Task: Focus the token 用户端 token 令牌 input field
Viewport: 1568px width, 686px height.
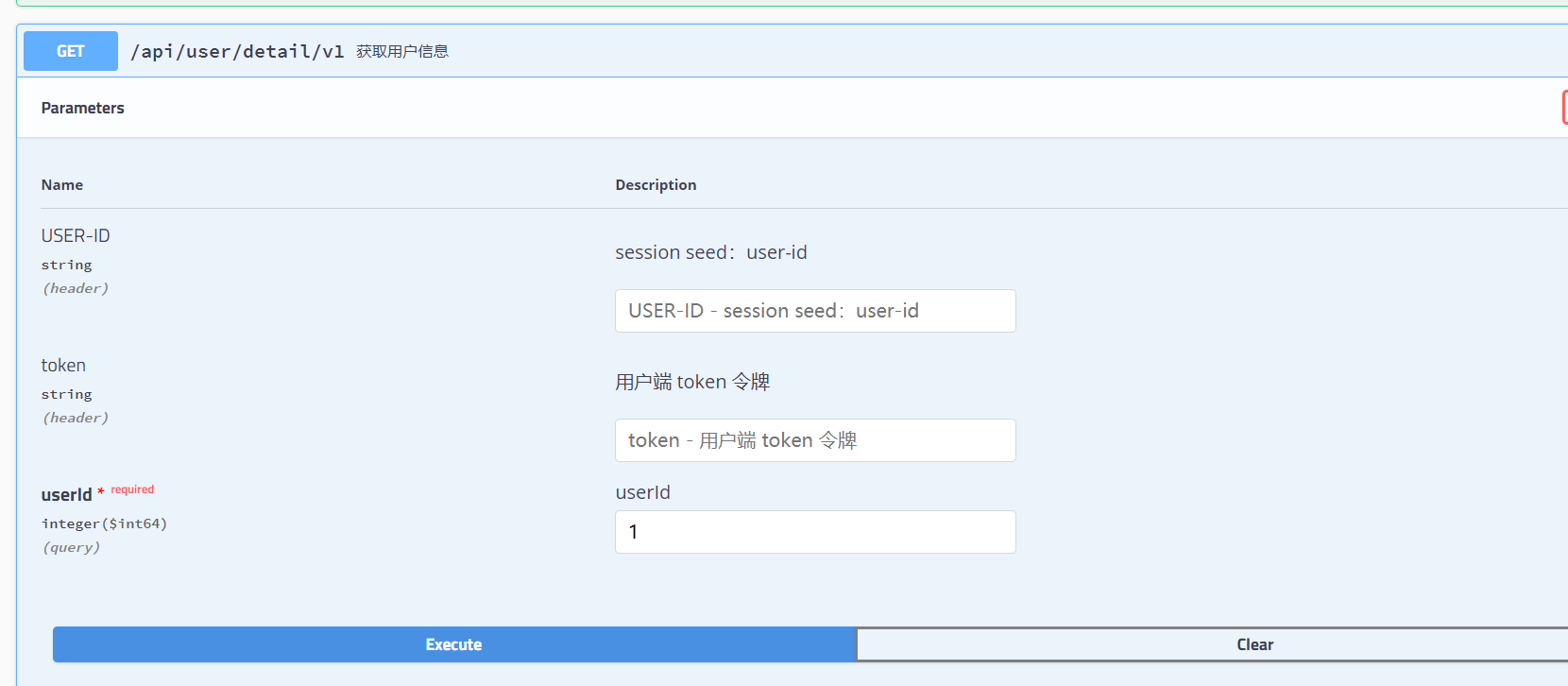Action: 815,440
